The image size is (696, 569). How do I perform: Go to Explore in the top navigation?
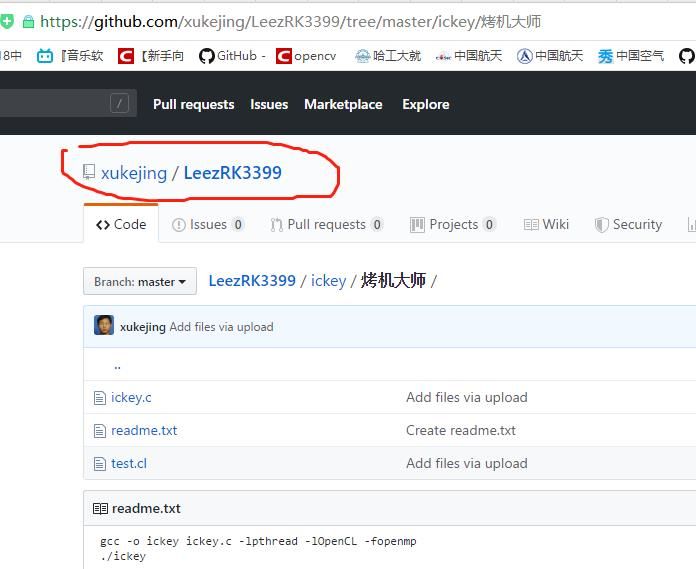[x=426, y=104]
